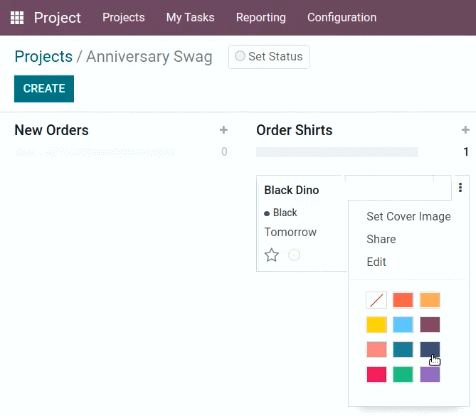Open the Set Status selector
This screenshot has width=476, height=416.
pos(269,57)
